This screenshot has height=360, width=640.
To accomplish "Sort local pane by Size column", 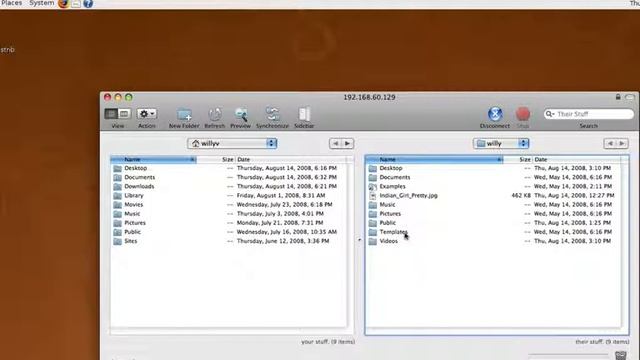I will pos(216,160).
